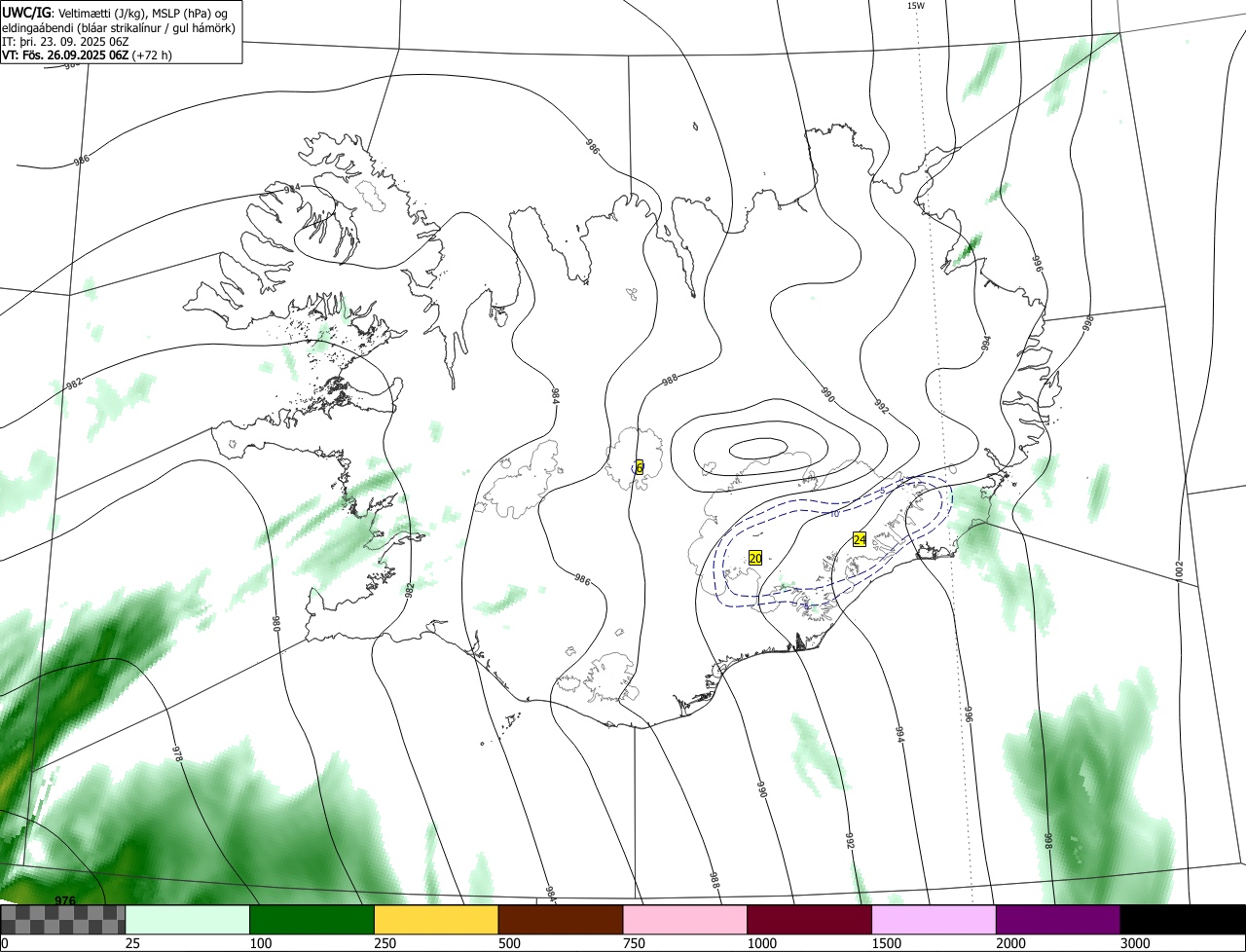Click the 'VT: Fös. 26.09.2025 06Z' line

click(65, 55)
